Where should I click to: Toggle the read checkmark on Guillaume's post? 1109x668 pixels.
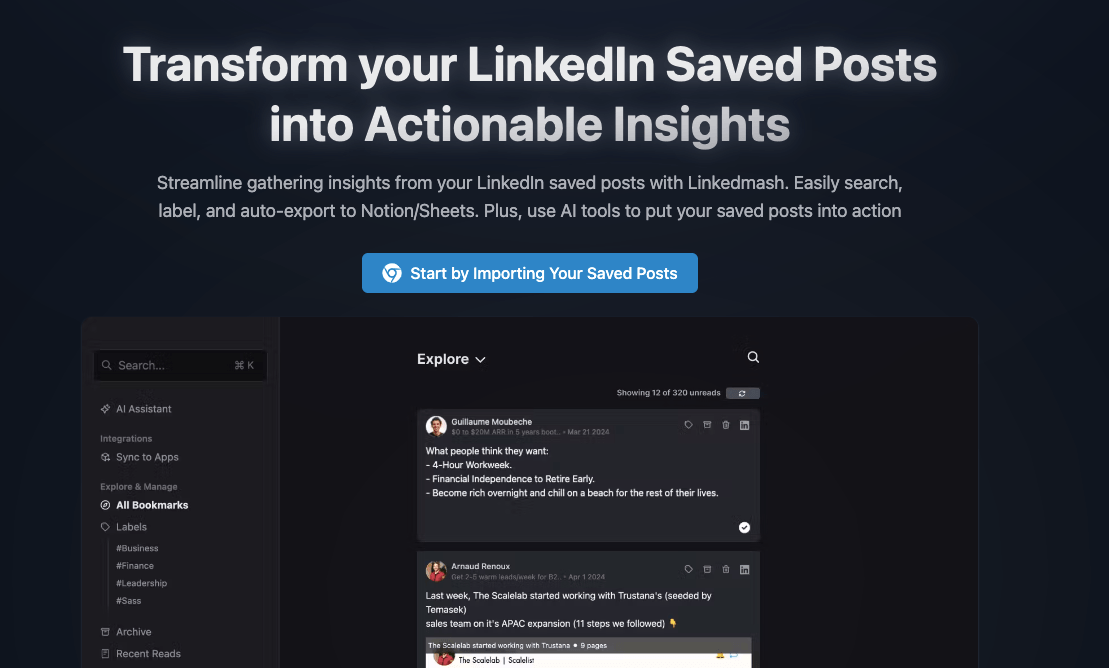pos(744,527)
